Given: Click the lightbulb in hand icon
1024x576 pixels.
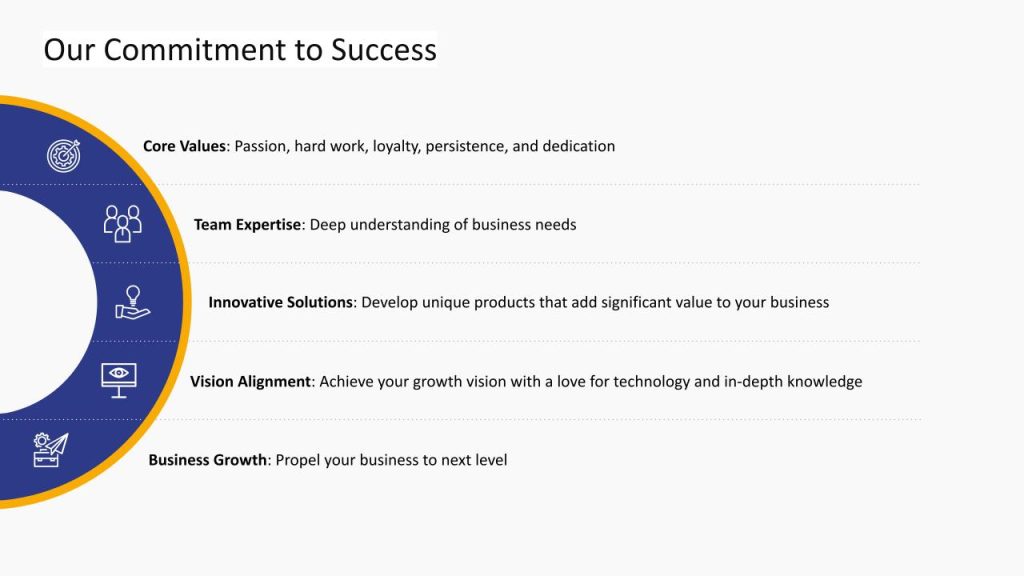Looking at the screenshot, I should click(x=133, y=302).
